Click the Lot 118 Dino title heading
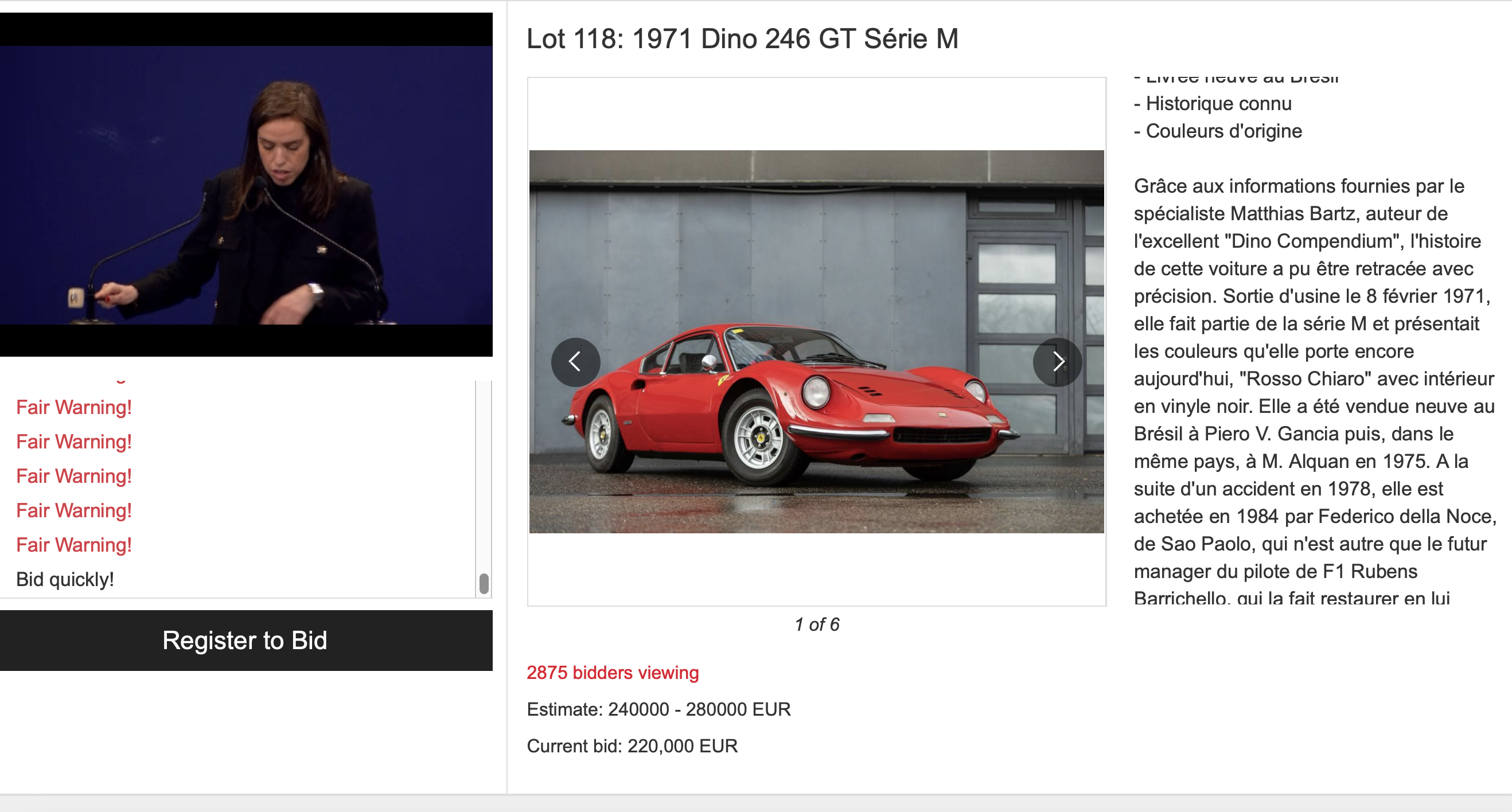This screenshot has width=1512, height=812. click(742, 40)
